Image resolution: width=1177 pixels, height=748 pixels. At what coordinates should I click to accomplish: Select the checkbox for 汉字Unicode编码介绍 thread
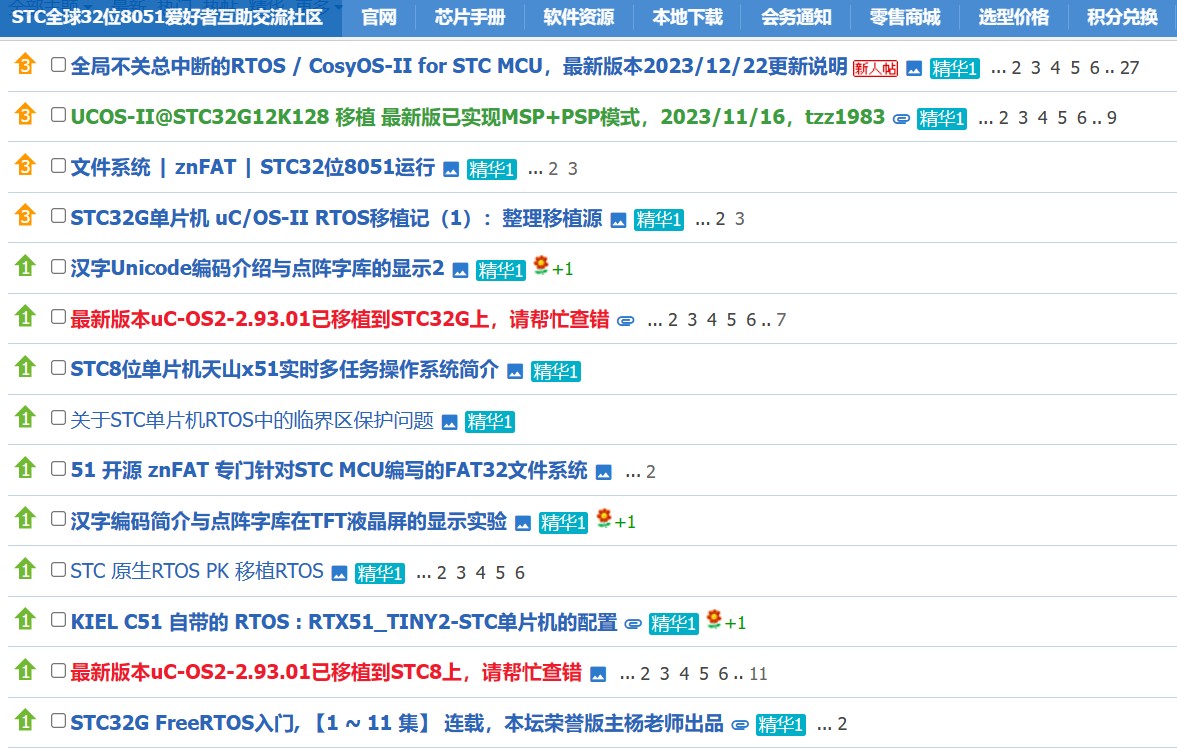tap(59, 267)
